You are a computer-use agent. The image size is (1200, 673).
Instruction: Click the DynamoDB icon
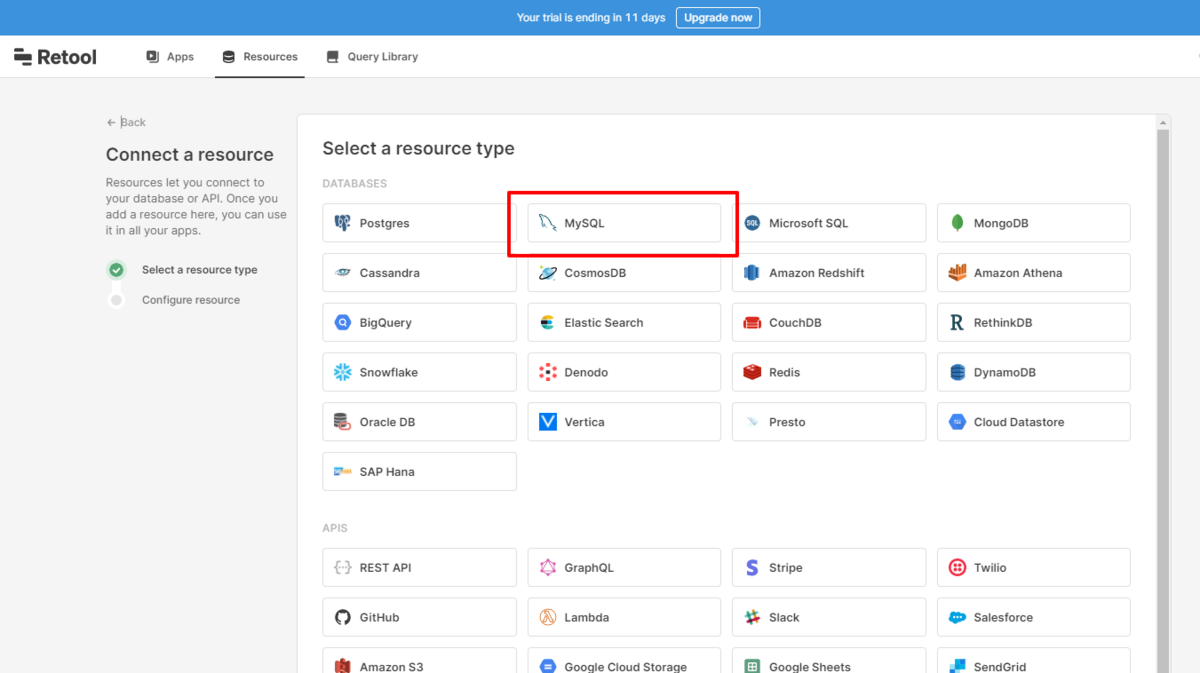pos(957,372)
